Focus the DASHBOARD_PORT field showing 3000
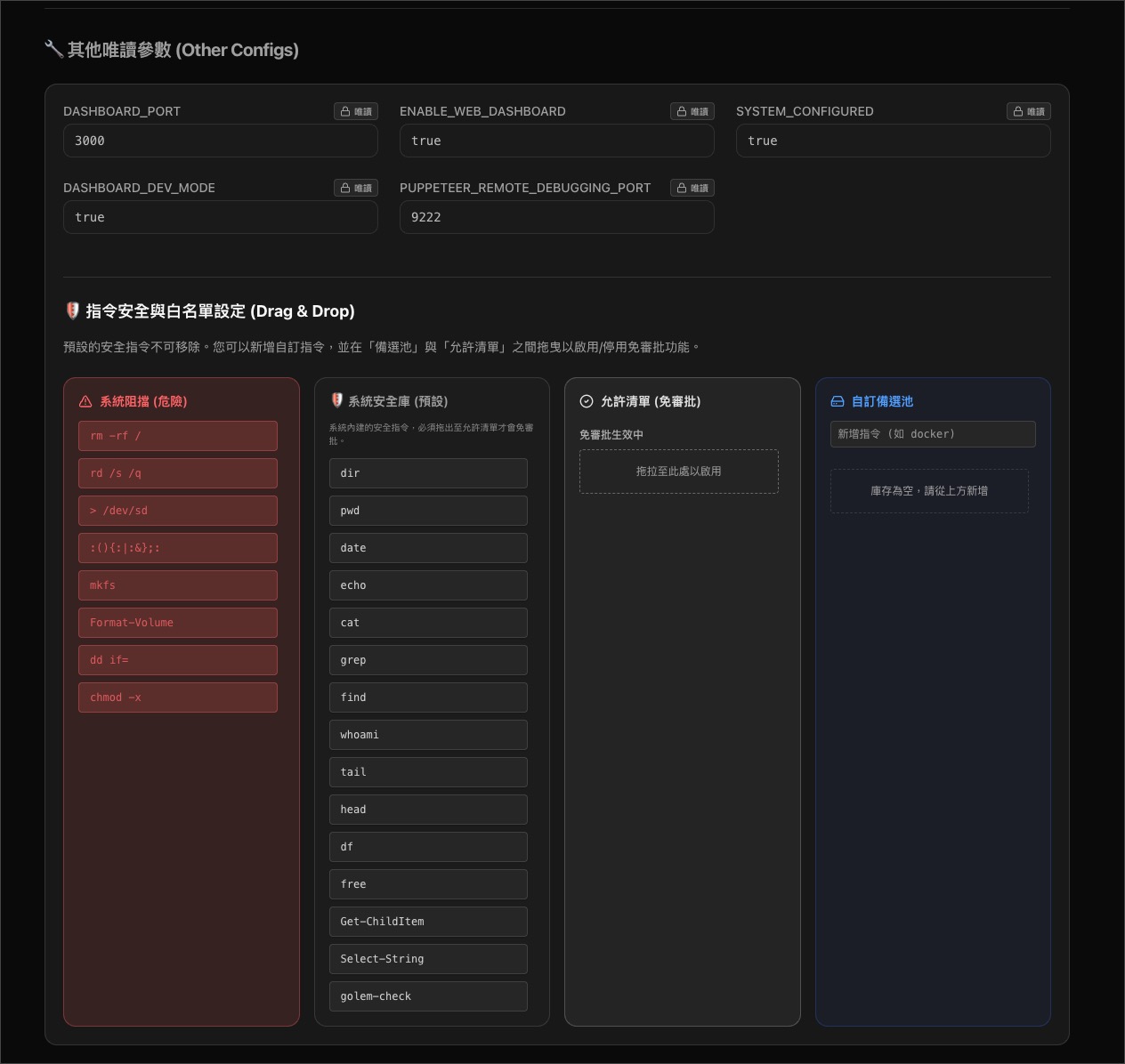 (x=221, y=141)
